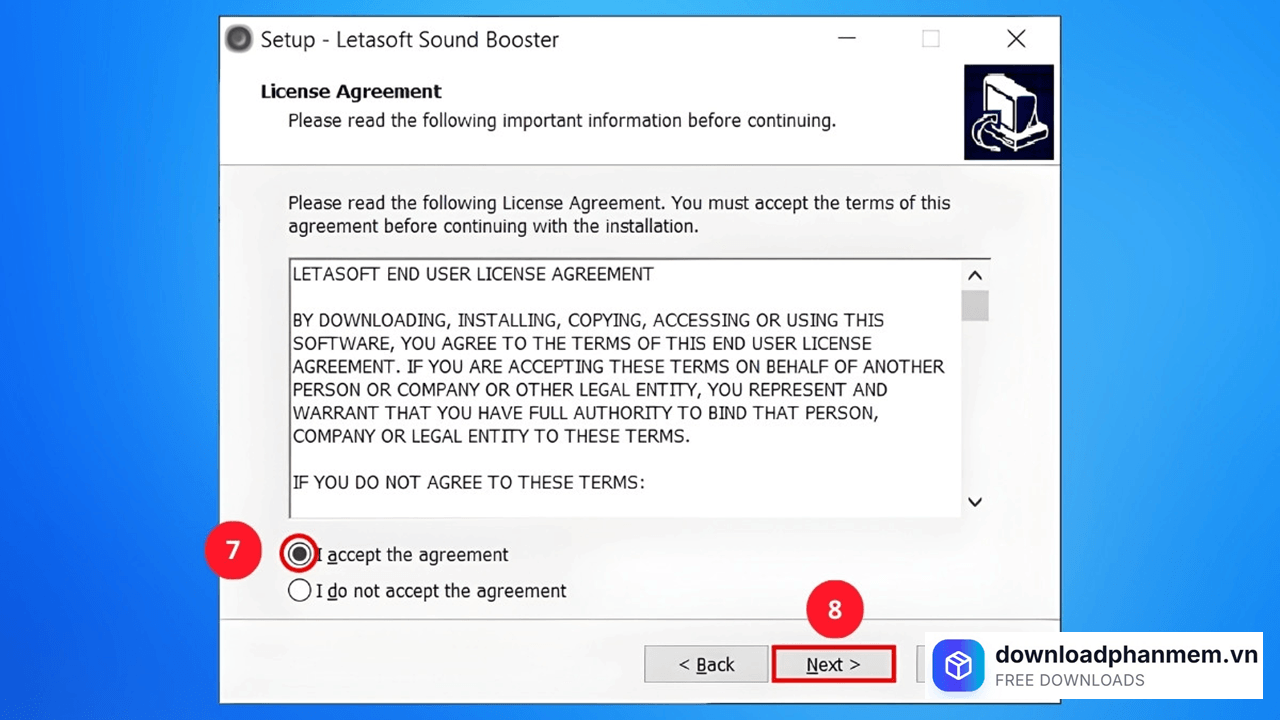Viewport: 1280px width, 720px height.
Task: Click the Letasoft Sound Booster icon in title bar
Action: click(x=238, y=39)
